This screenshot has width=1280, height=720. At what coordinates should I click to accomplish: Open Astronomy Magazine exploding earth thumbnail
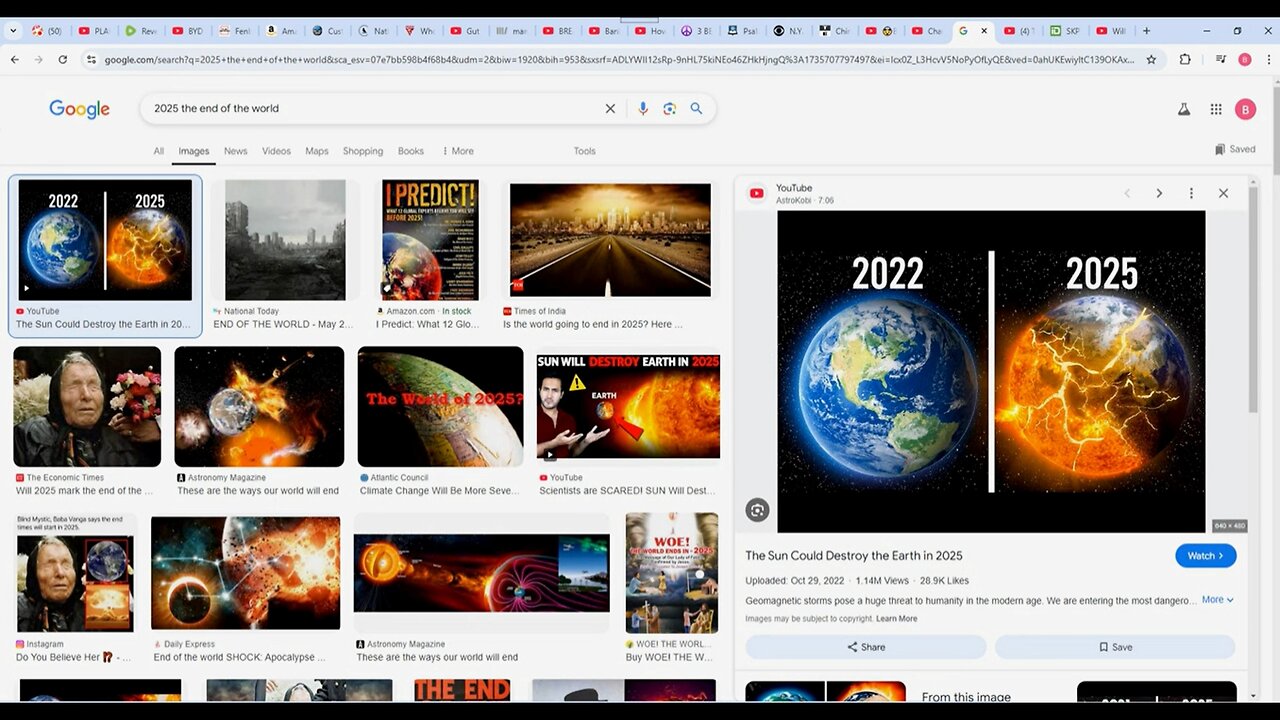click(x=259, y=407)
